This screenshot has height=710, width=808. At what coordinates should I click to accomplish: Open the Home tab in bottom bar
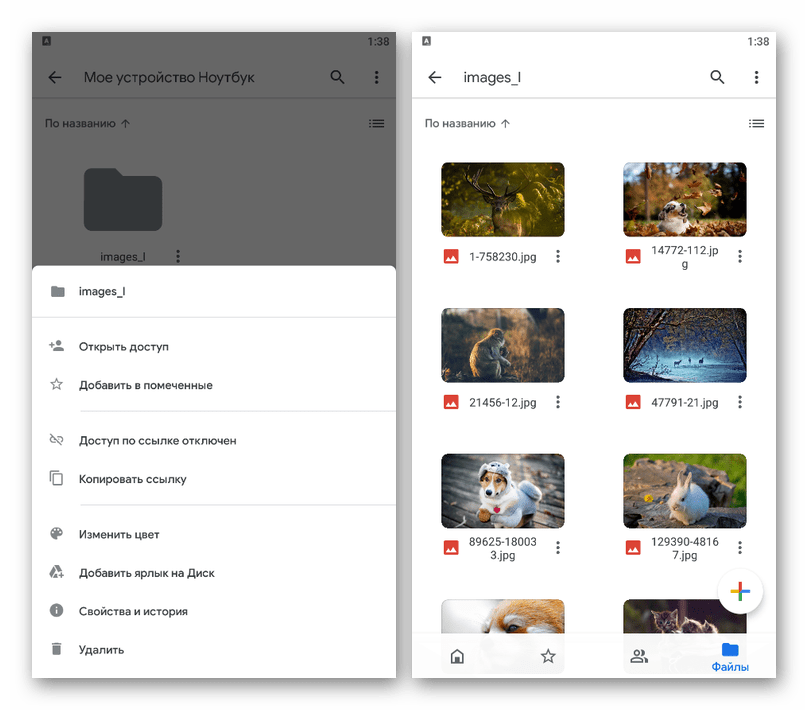click(x=457, y=656)
